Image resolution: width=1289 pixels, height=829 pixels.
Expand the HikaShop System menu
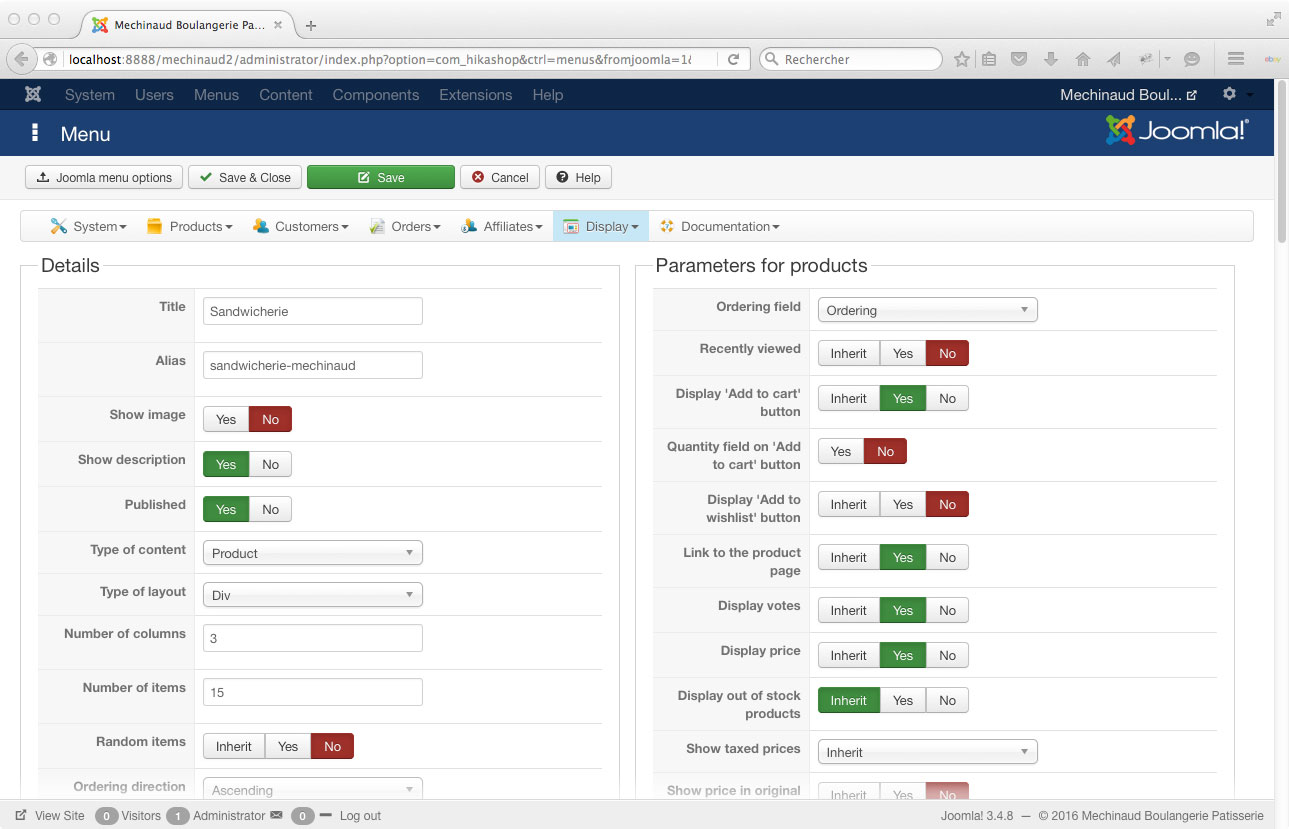click(89, 226)
